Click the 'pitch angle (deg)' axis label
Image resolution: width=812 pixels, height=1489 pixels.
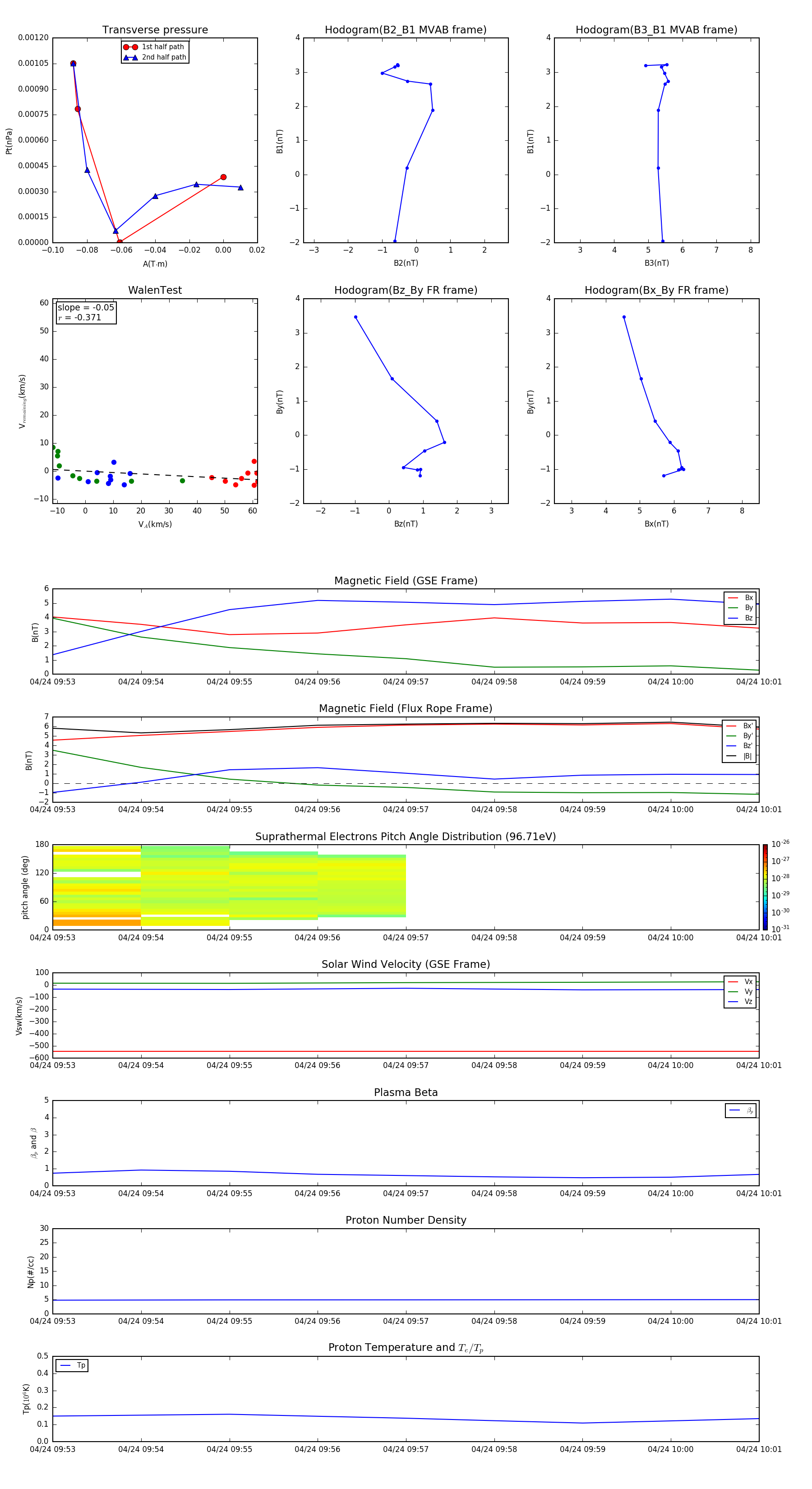pyautogui.click(x=25, y=887)
